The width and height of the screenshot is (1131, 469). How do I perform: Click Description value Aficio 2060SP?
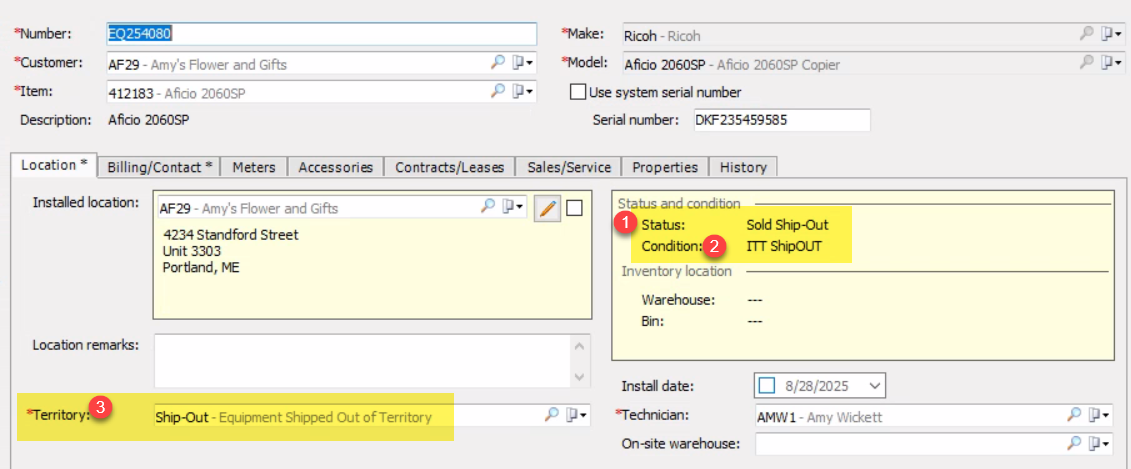tap(149, 120)
